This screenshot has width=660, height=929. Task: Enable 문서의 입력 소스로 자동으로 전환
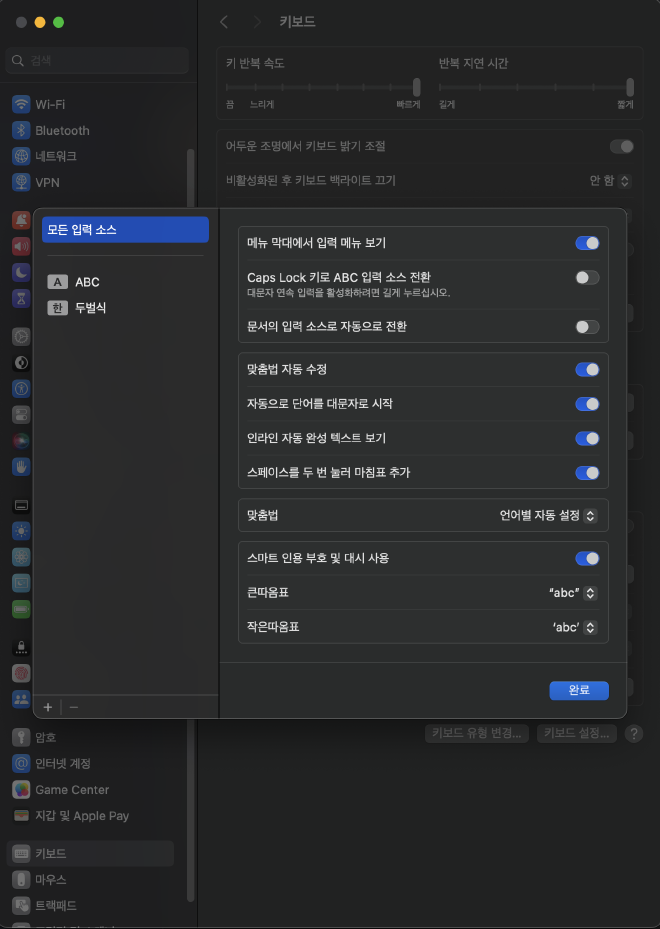tap(587, 327)
